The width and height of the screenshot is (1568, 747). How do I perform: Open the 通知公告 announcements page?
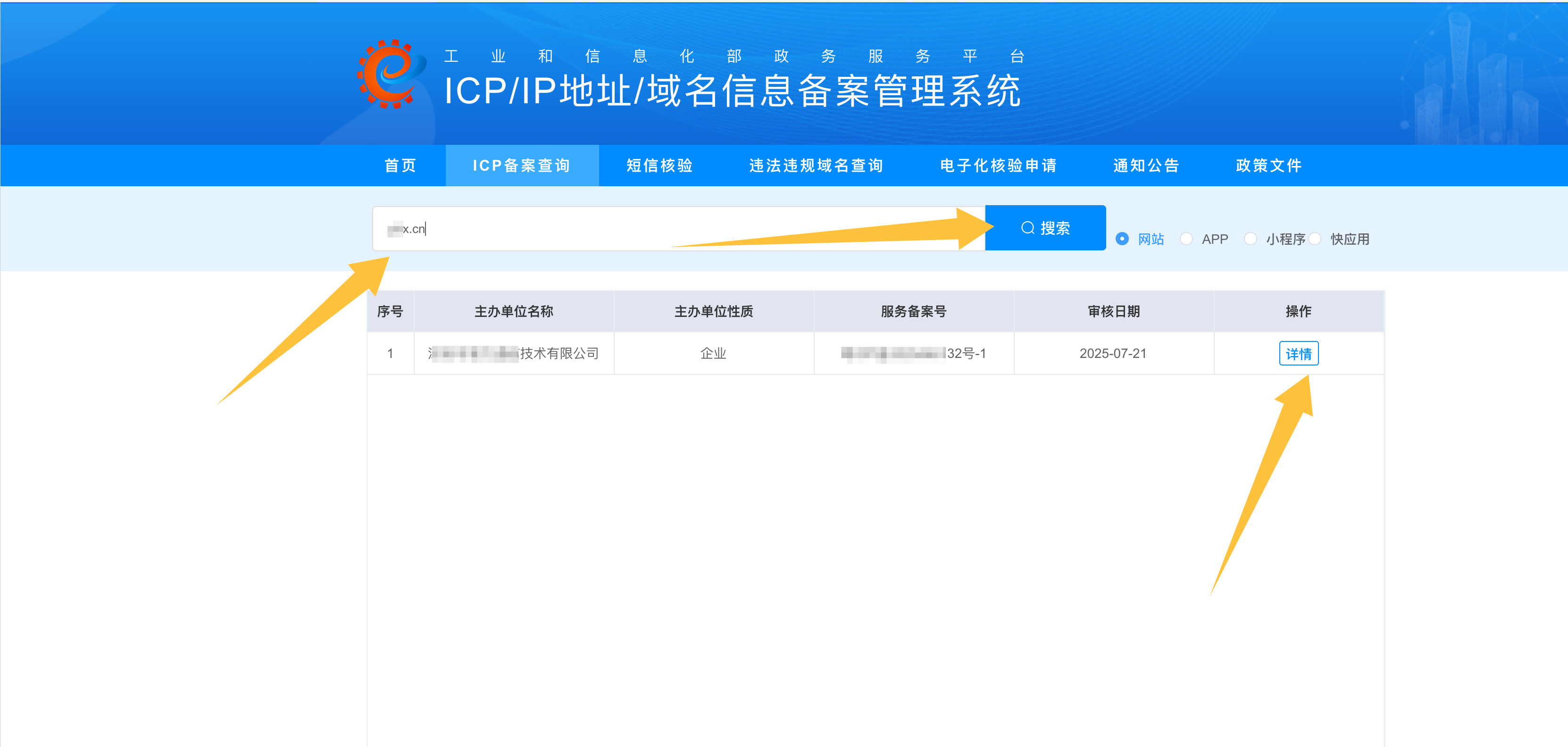(1145, 165)
